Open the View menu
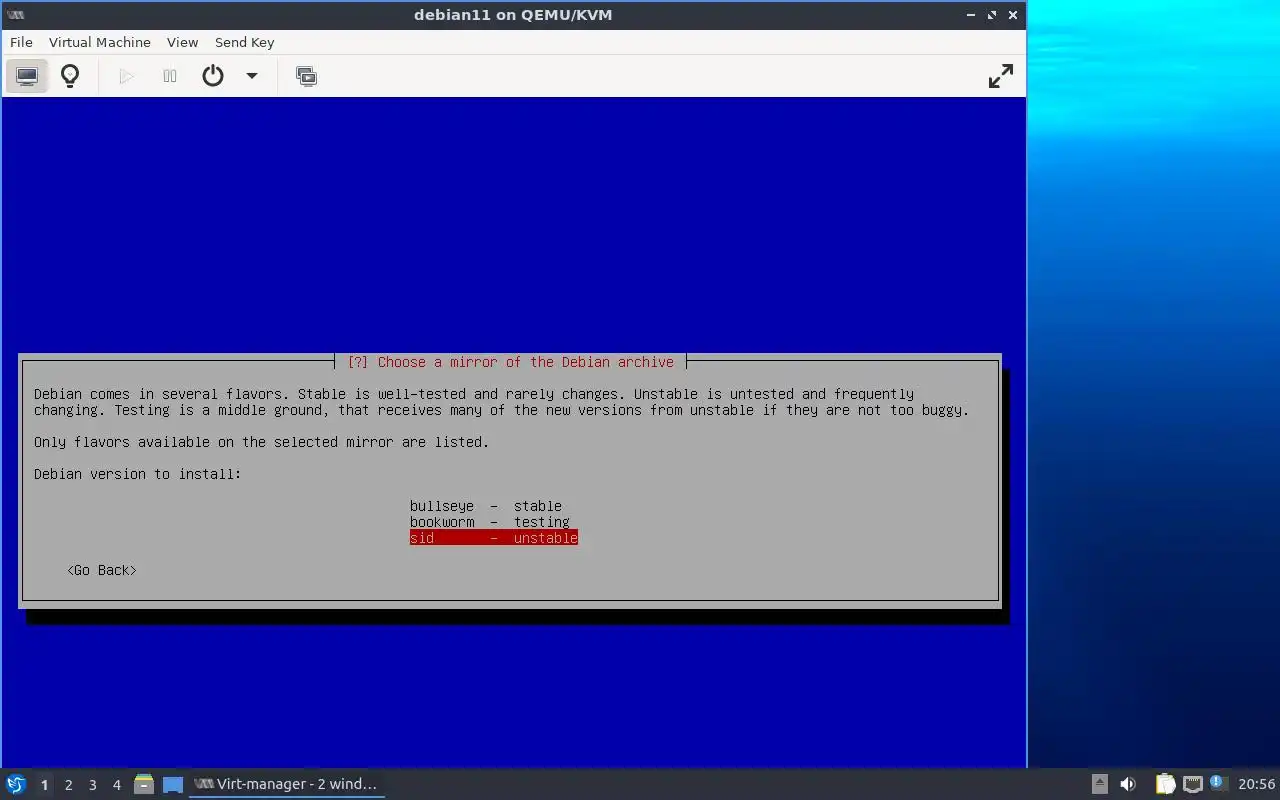Screen dimensions: 1280x800 click(x=182, y=42)
